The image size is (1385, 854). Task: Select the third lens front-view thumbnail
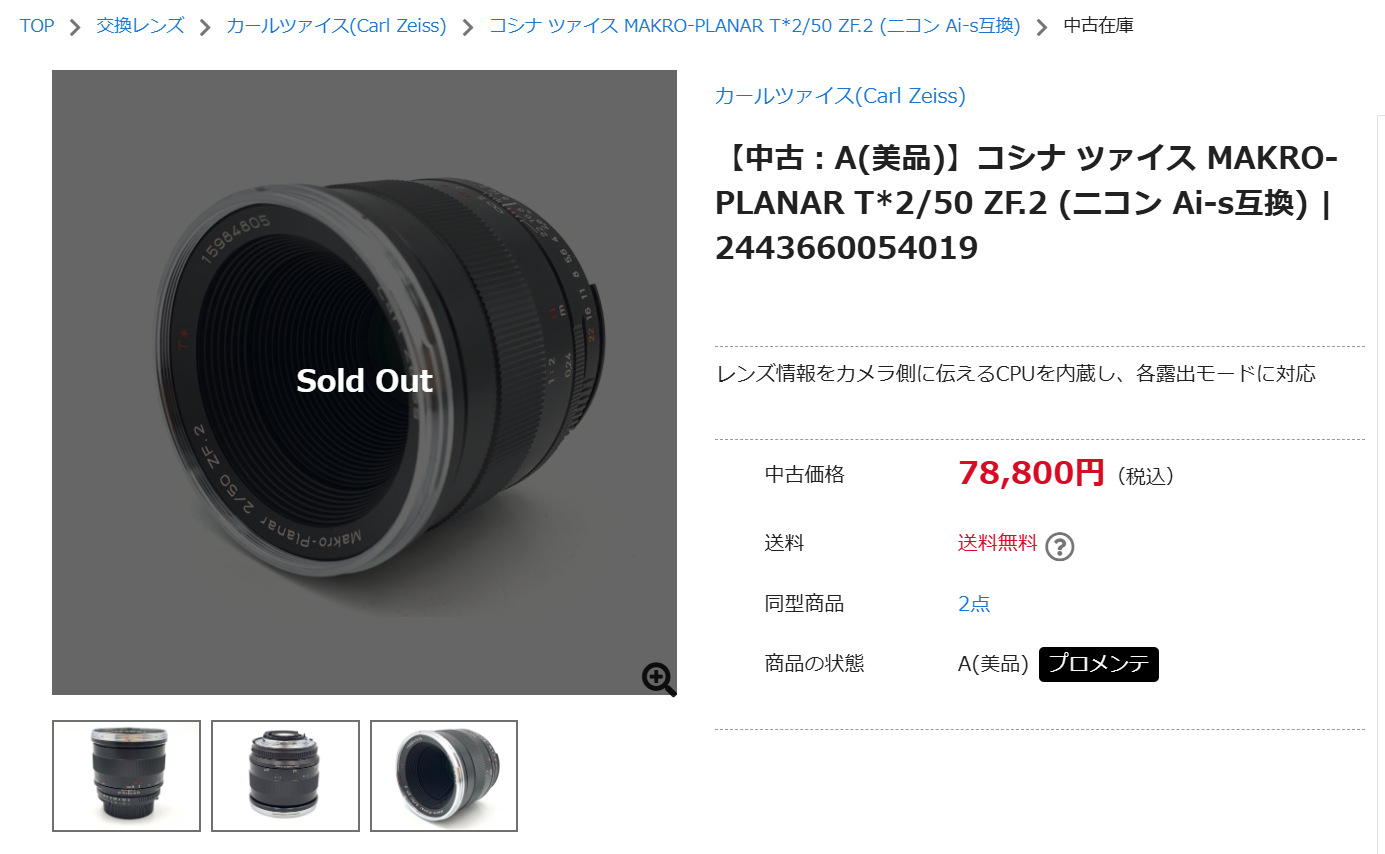click(x=444, y=776)
